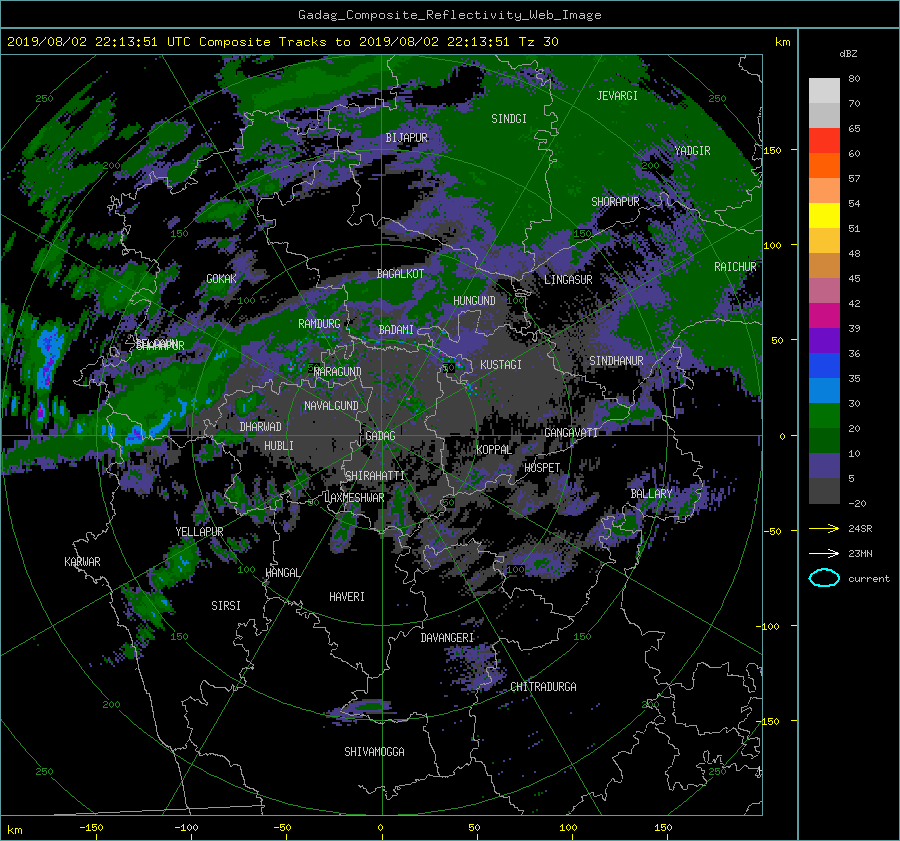Click the GADAG radar center label
The width and height of the screenshot is (900, 841).
click(381, 436)
